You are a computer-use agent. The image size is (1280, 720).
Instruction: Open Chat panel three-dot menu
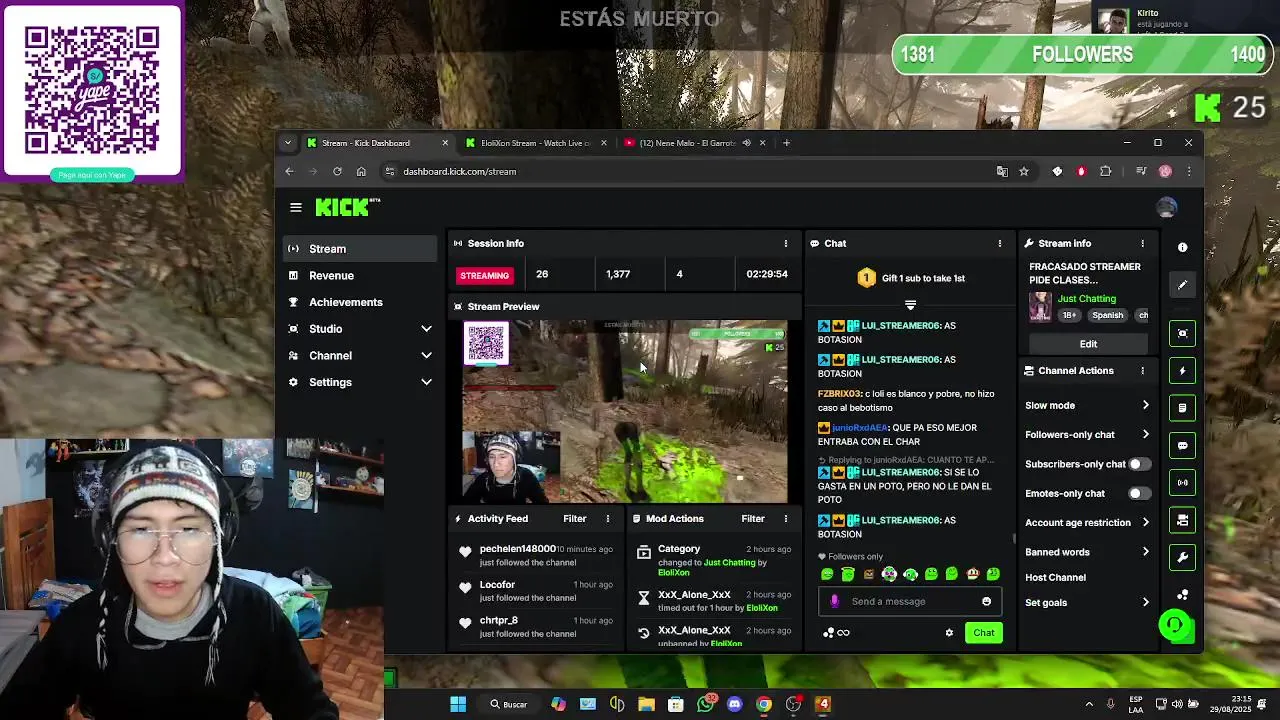click(x=999, y=243)
